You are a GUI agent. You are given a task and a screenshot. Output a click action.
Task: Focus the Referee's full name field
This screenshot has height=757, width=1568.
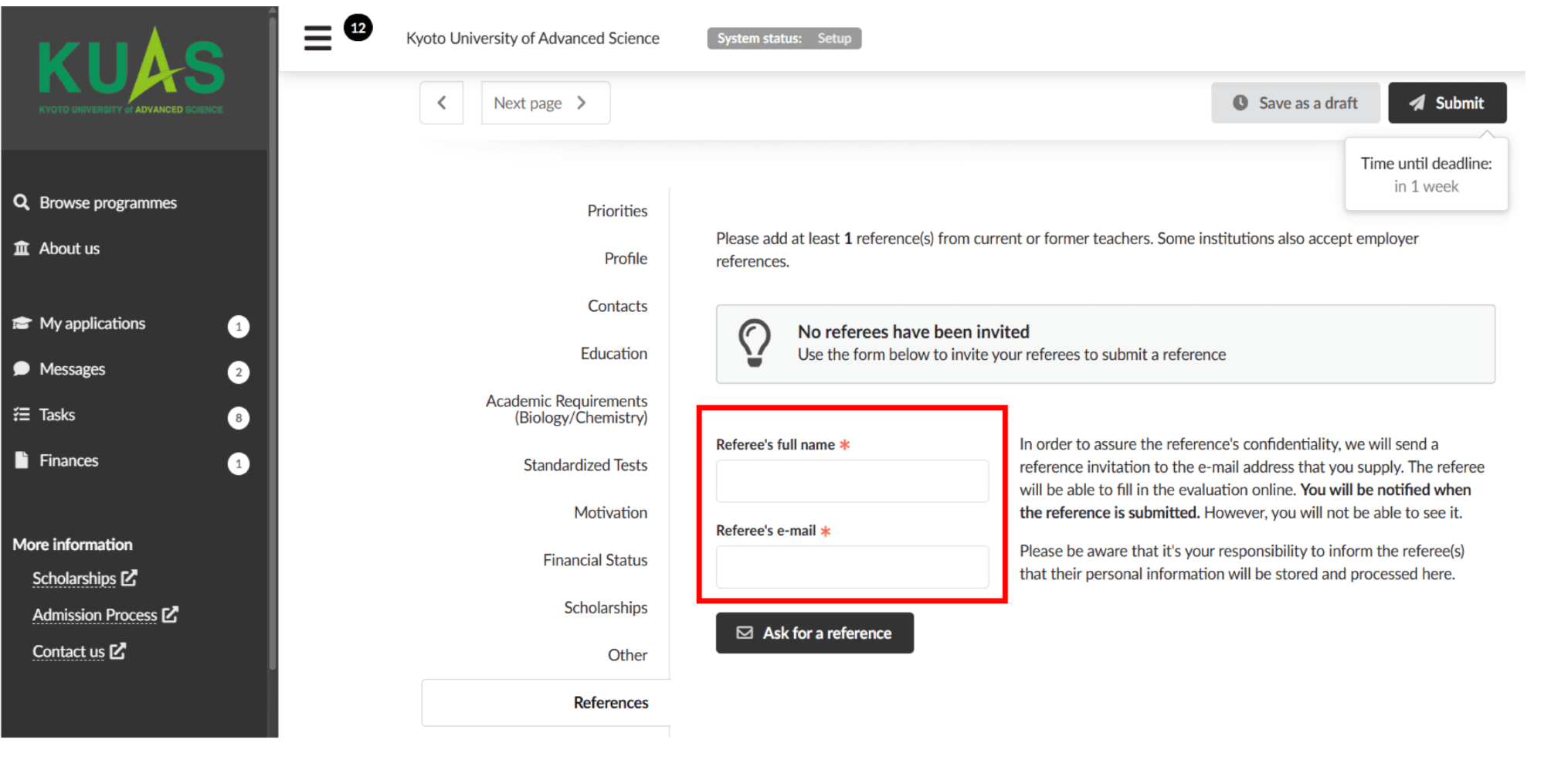click(x=852, y=481)
